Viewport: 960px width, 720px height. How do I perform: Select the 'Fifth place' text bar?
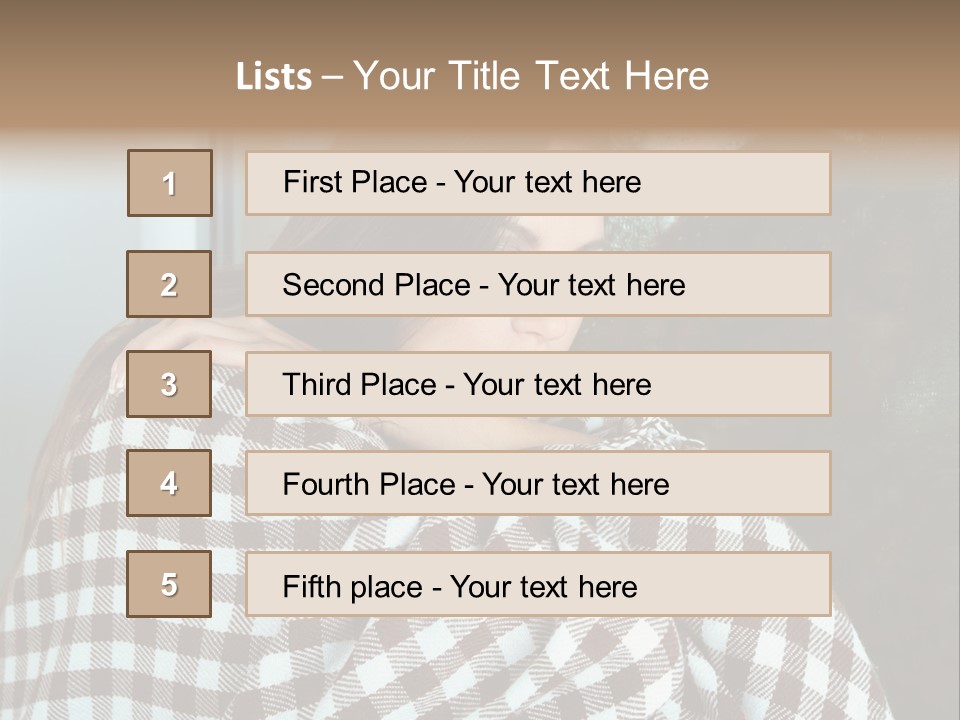pyautogui.click(x=538, y=584)
